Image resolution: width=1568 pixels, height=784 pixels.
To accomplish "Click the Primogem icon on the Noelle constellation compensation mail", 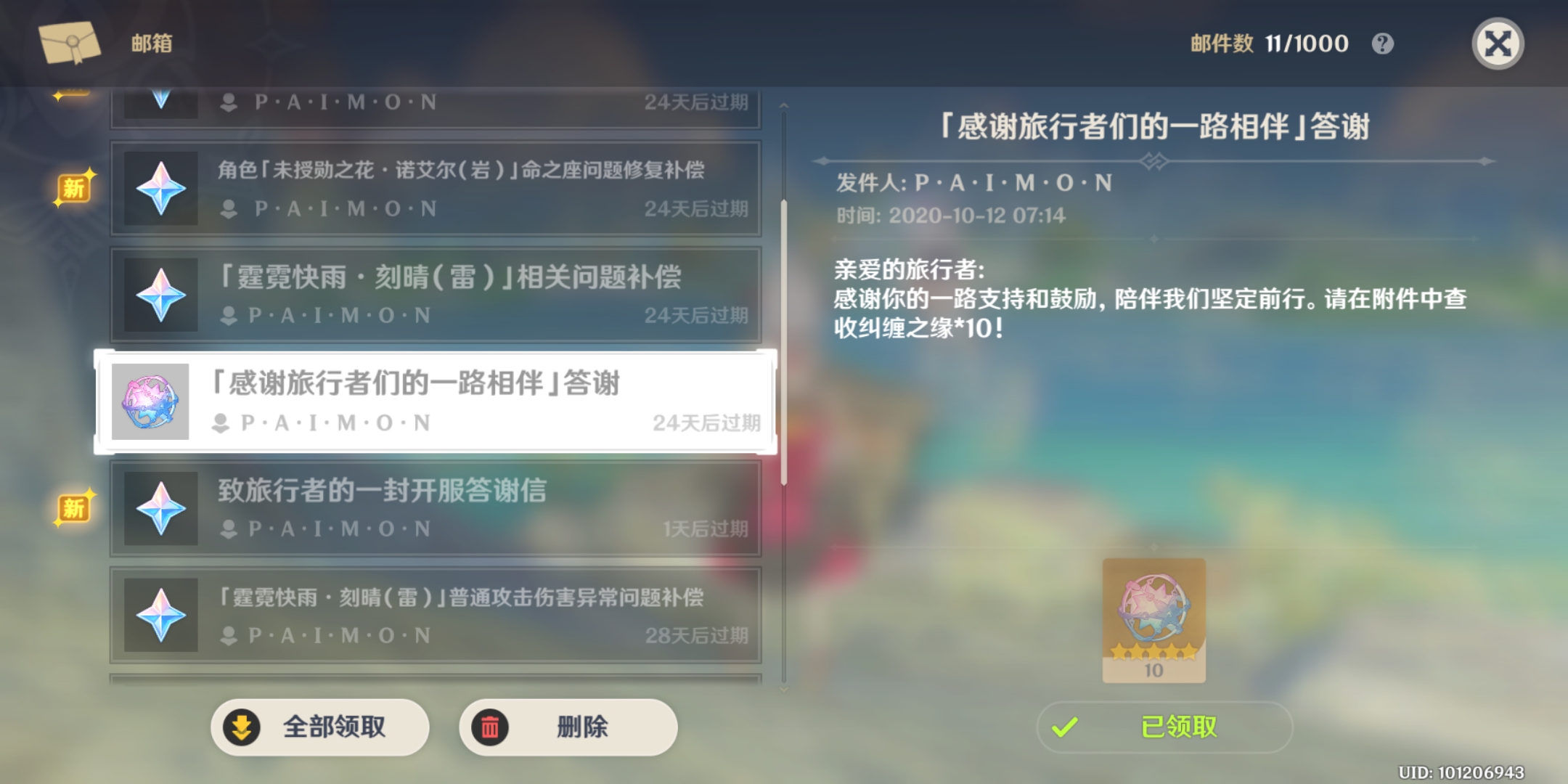I will [160, 188].
